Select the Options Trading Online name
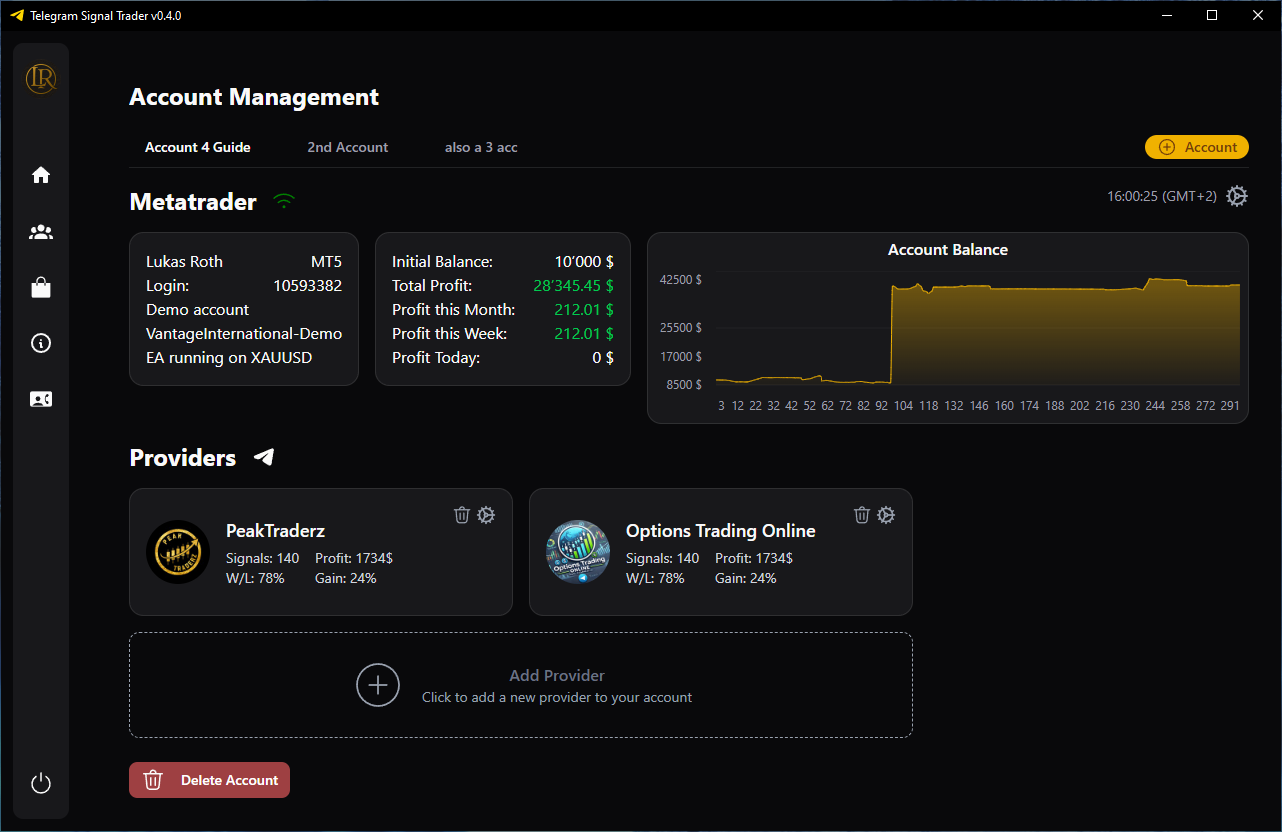The image size is (1282, 832). click(x=721, y=531)
